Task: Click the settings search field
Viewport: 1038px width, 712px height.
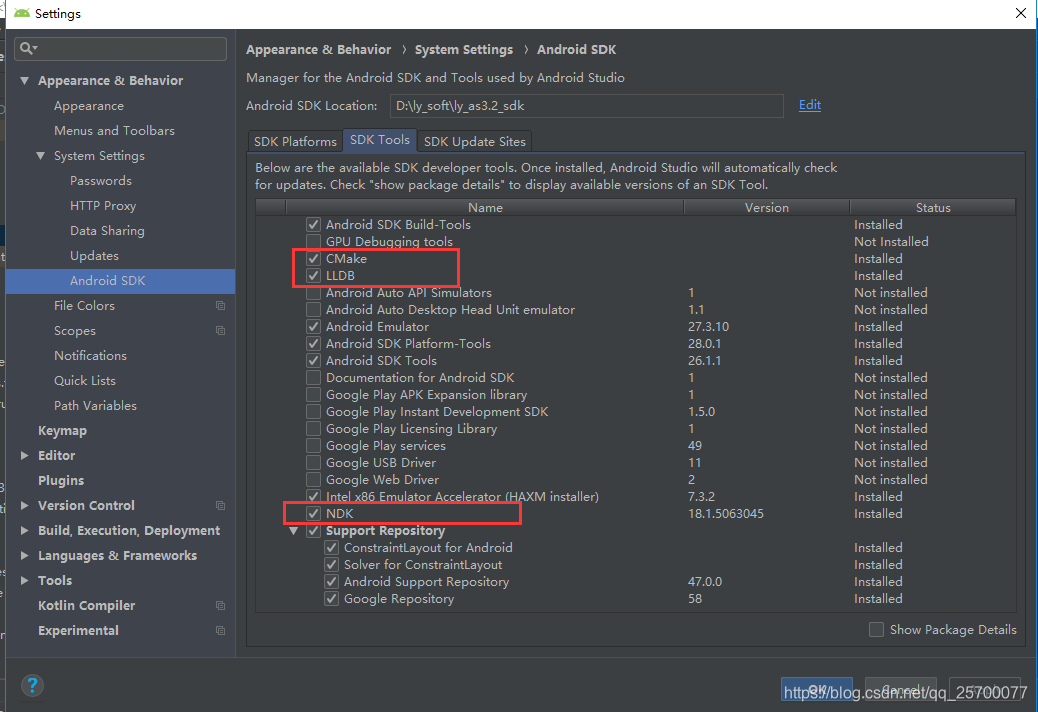Action: [120, 48]
